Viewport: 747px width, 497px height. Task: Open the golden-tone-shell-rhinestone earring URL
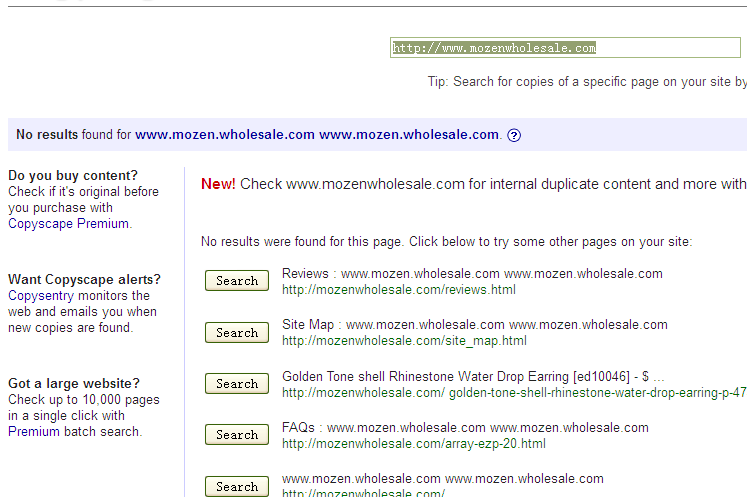tap(514, 393)
